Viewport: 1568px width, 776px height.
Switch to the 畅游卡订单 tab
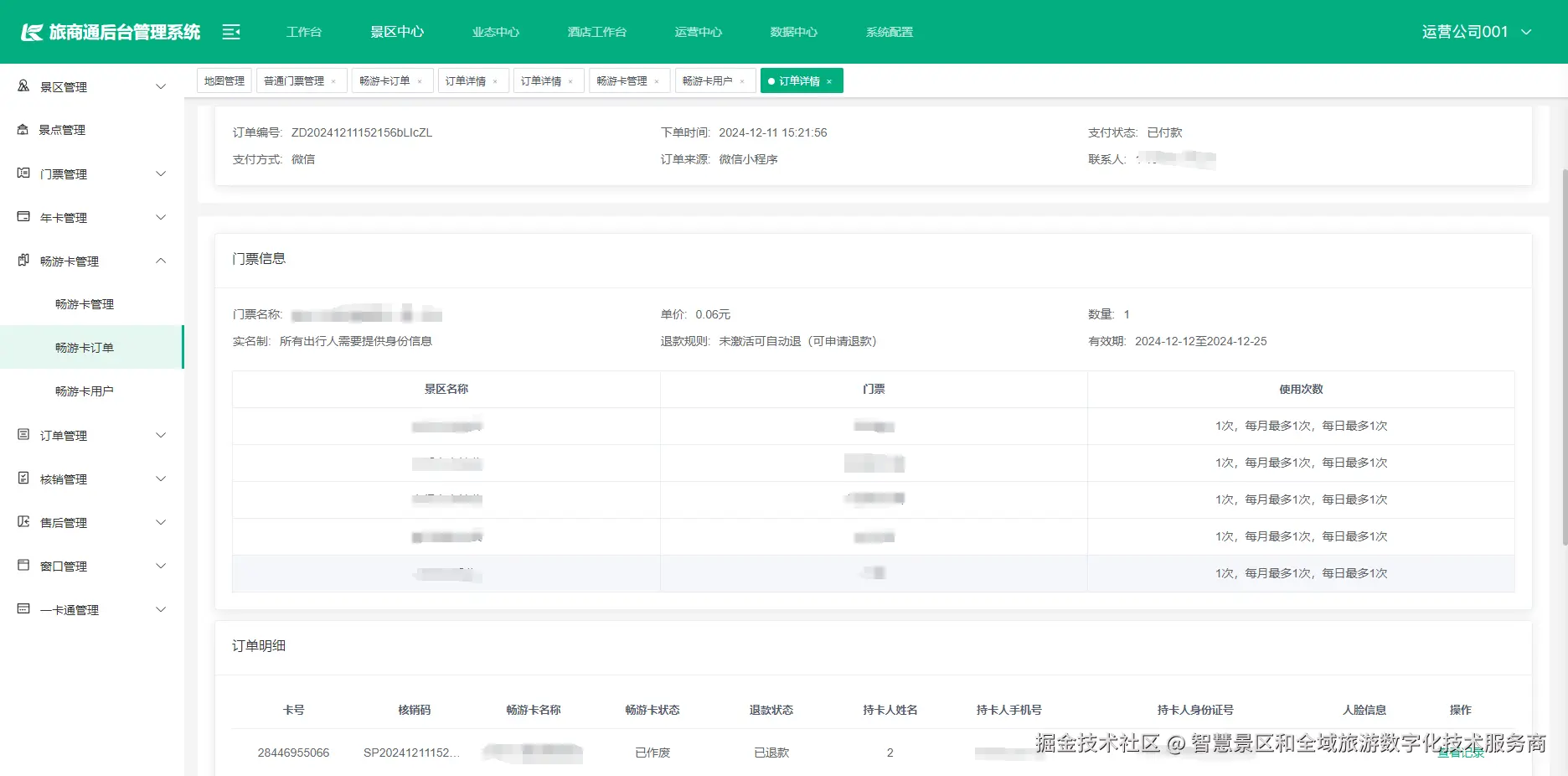point(386,80)
